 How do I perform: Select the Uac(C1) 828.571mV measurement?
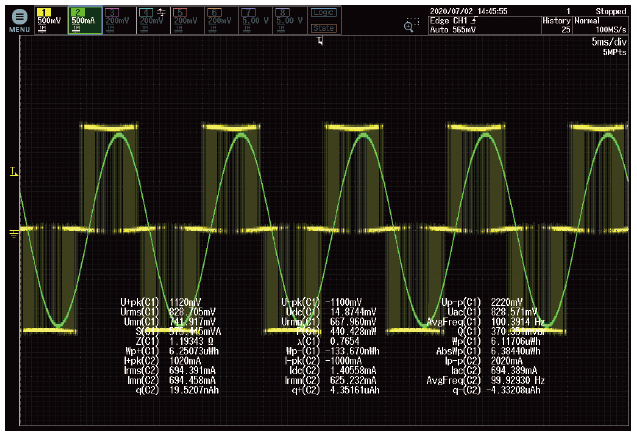492,312
